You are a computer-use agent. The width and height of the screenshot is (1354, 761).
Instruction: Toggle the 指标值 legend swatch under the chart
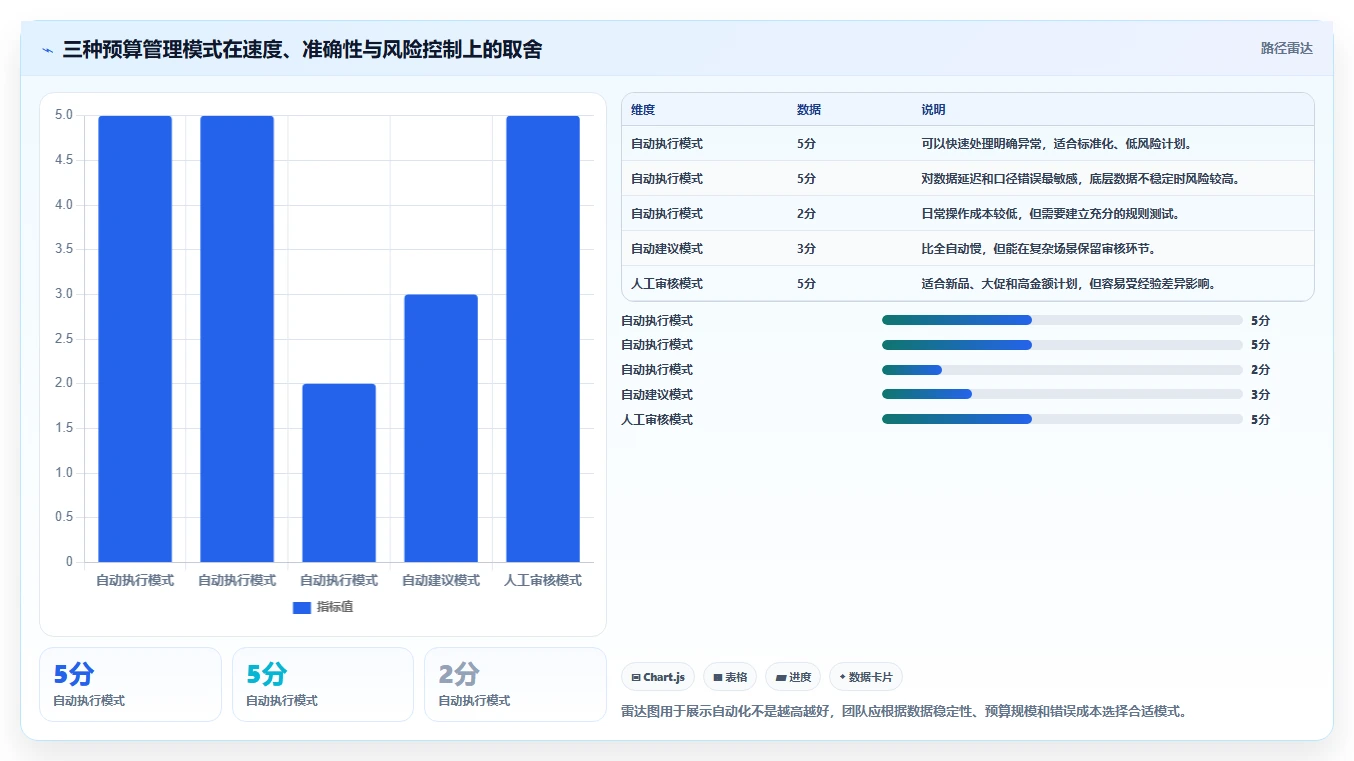coord(302,607)
